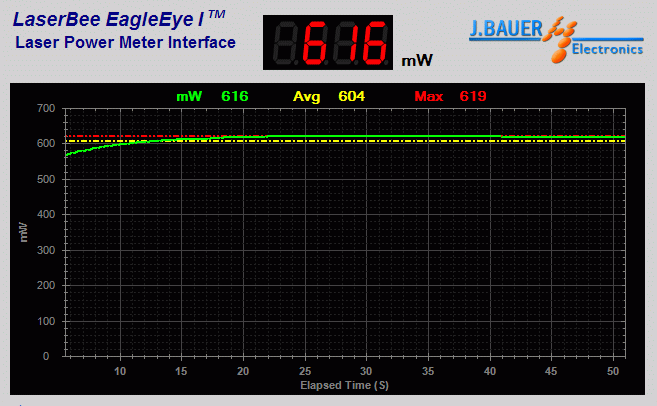Click the 20 seconds x-axis label

pos(243,371)
